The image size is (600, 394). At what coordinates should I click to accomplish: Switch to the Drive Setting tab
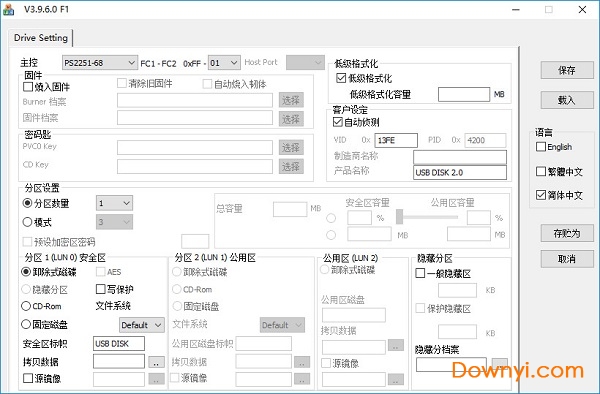coord(41,38)
